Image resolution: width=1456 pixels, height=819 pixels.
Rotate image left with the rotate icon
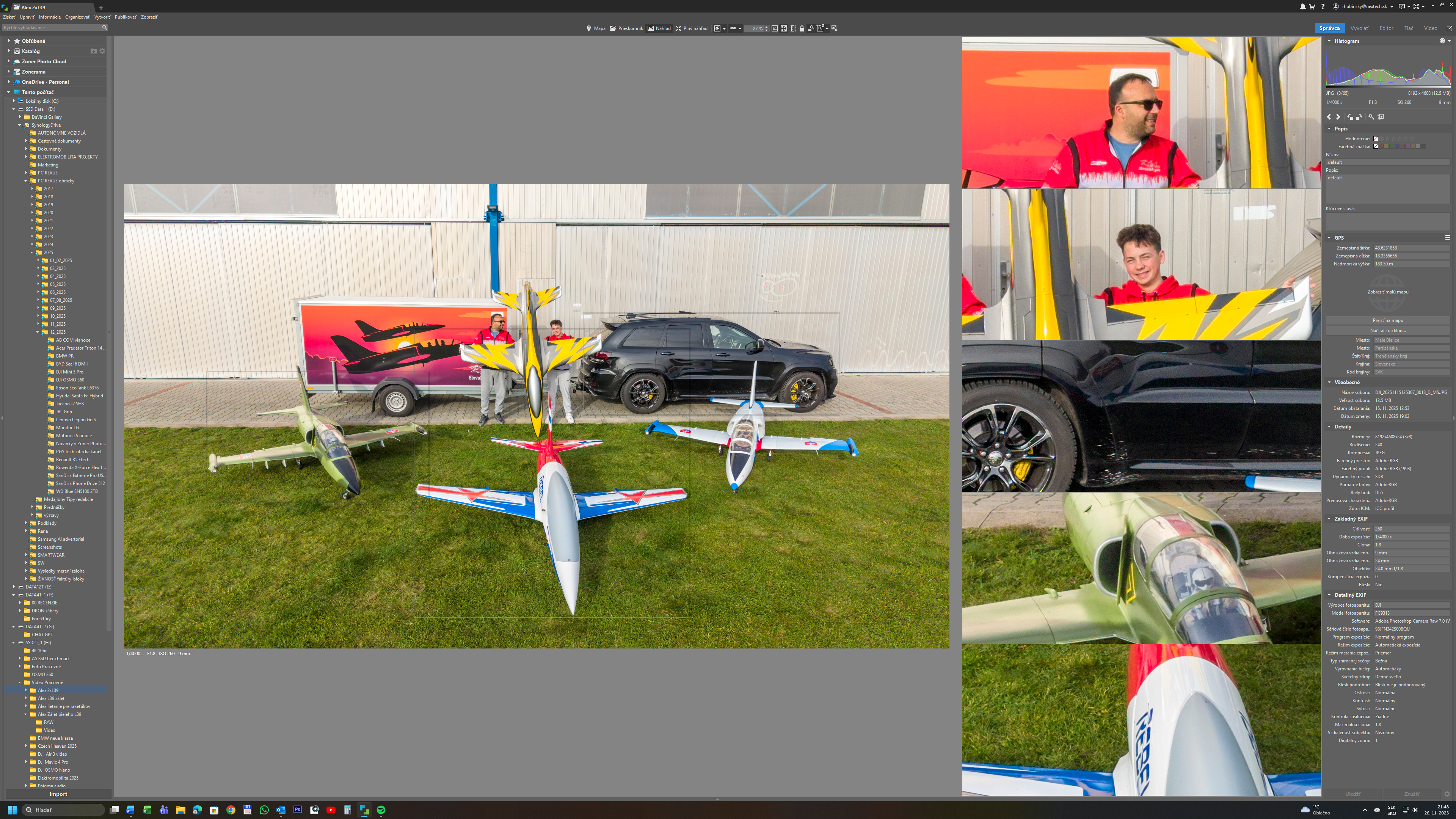1350,117
